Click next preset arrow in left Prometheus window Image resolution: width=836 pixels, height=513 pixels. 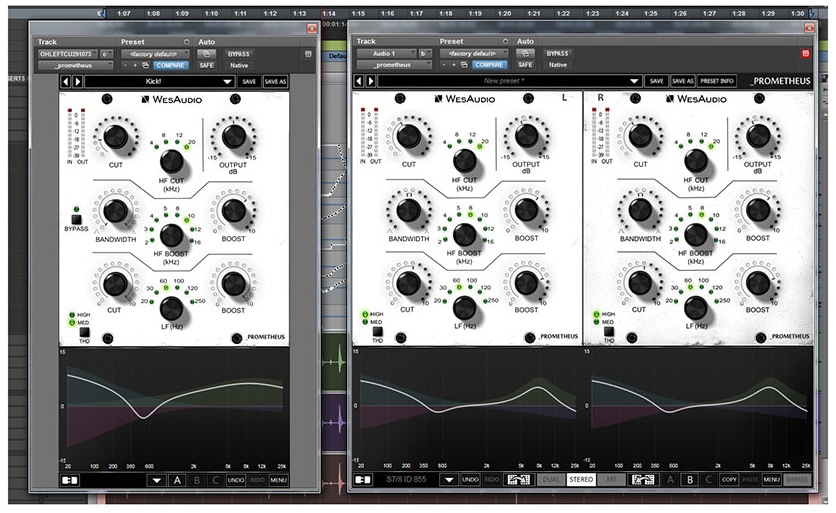77,82
